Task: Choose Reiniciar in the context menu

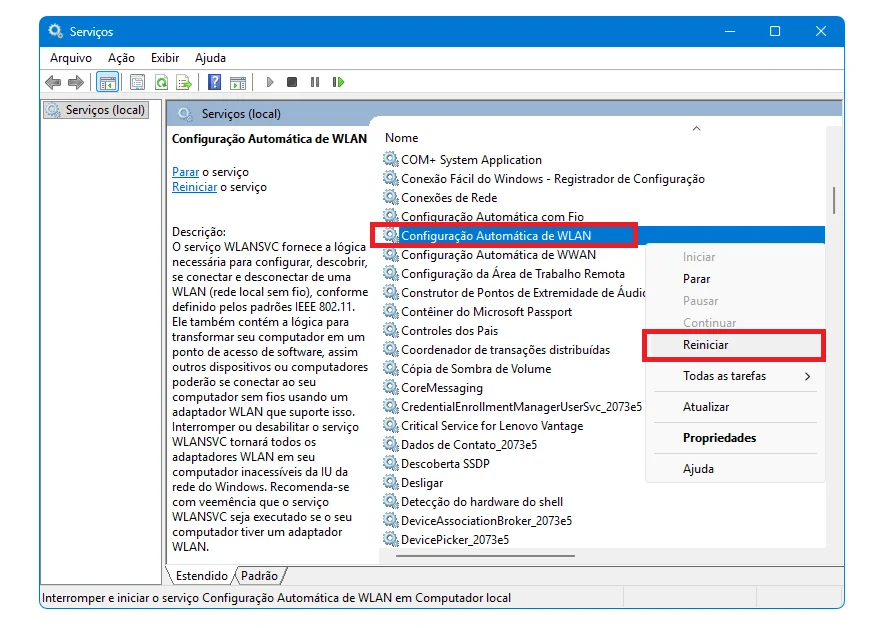Action: coord(705,345)
